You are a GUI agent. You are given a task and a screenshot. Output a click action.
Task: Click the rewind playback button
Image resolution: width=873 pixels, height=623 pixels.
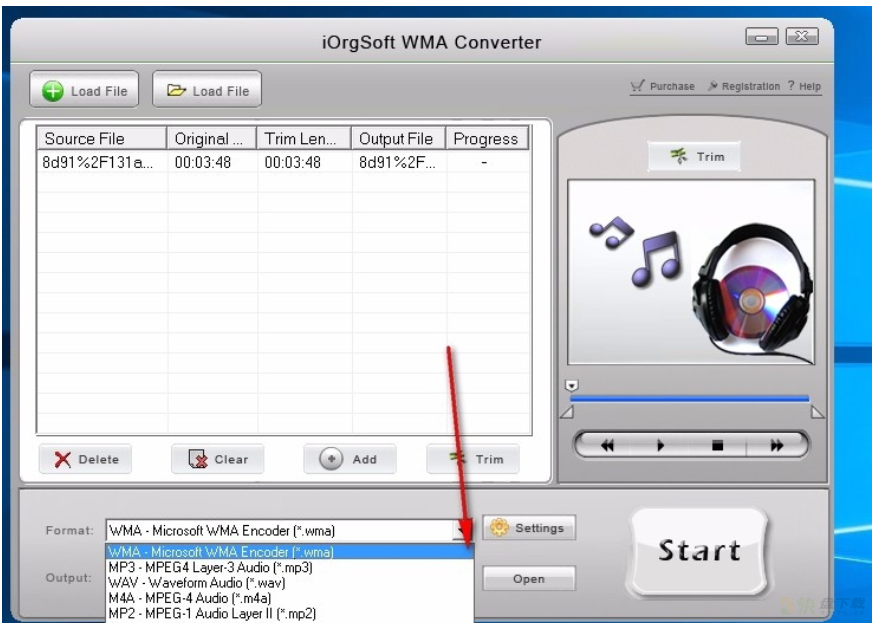[607, 445]
